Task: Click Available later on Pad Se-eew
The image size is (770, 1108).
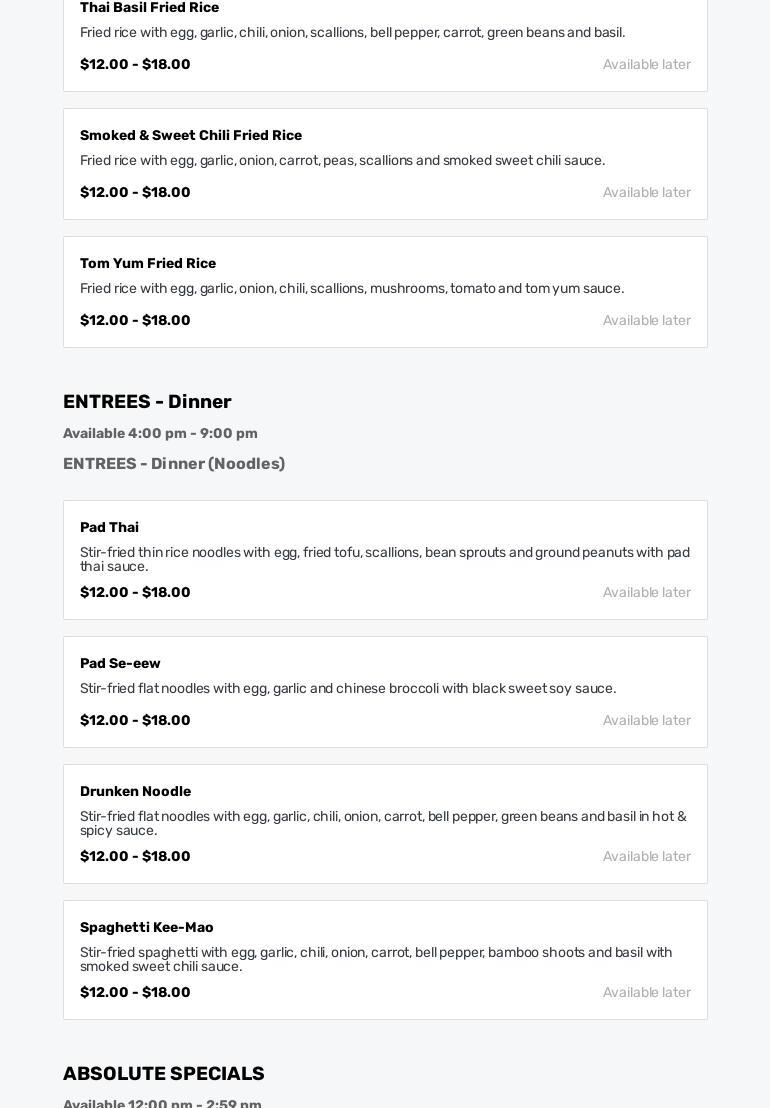Action: [x=646, y=720]
